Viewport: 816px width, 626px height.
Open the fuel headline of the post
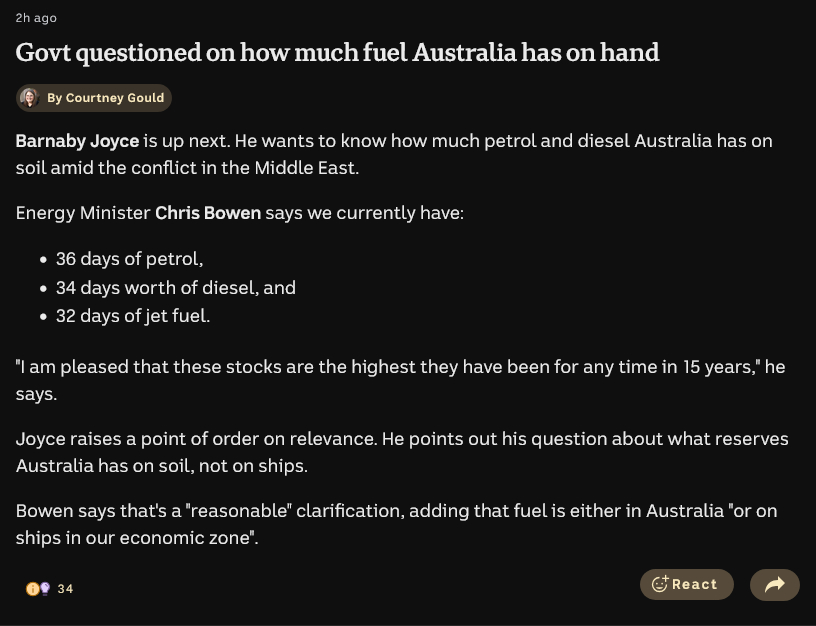point(337,52)
